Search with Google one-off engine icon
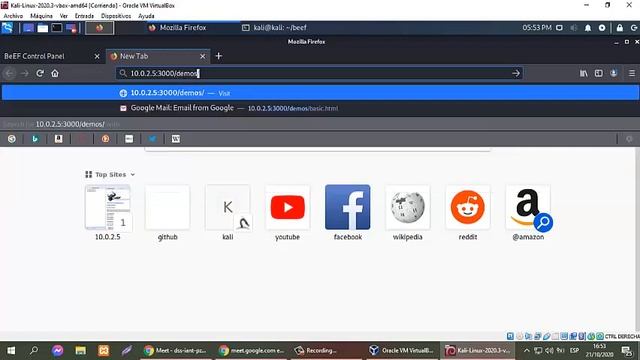The width and height of the screenshot is (640, 360). [x=12, y=139]
